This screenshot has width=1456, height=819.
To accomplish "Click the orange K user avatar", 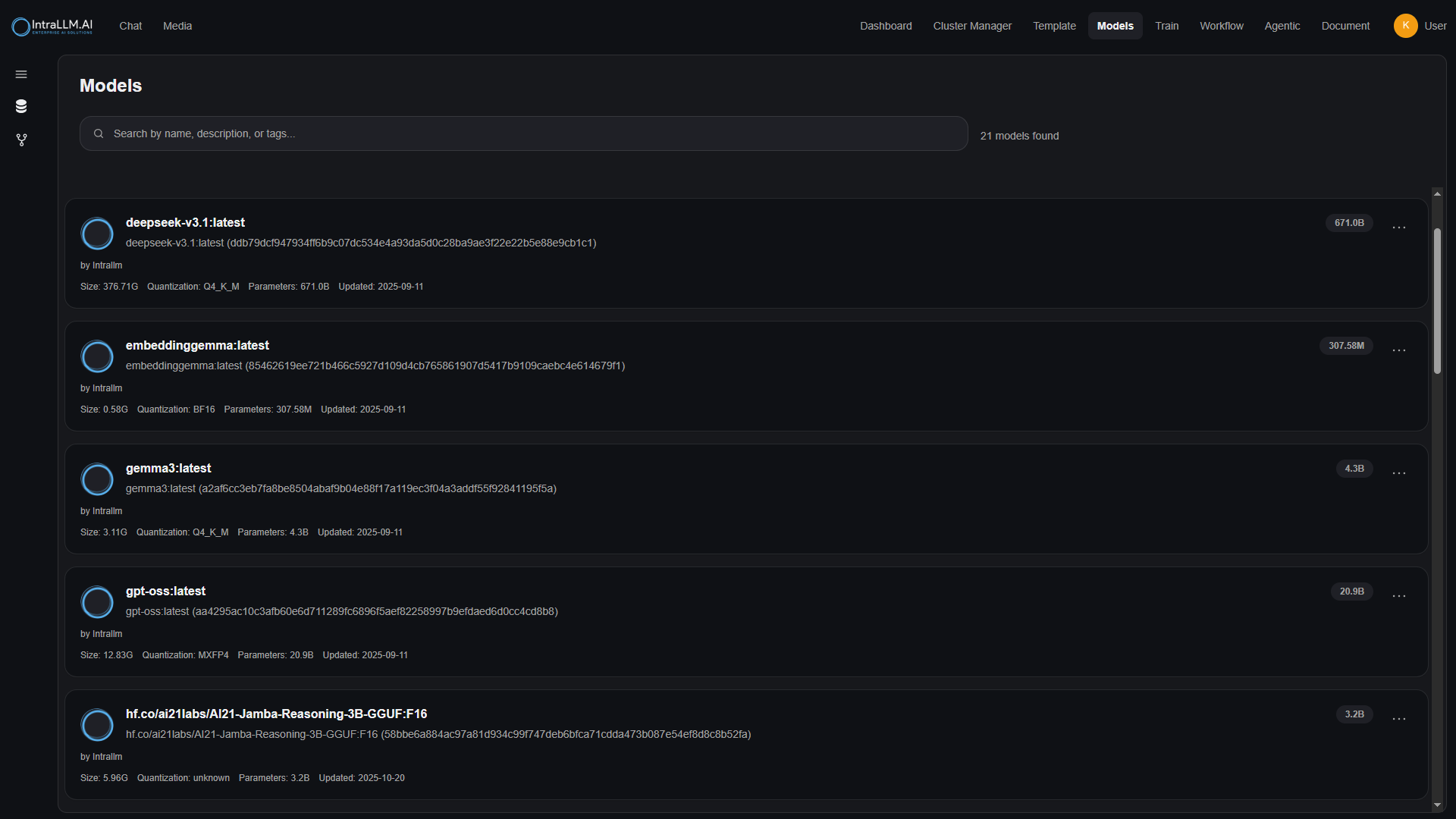I will tap(1405, 26).
